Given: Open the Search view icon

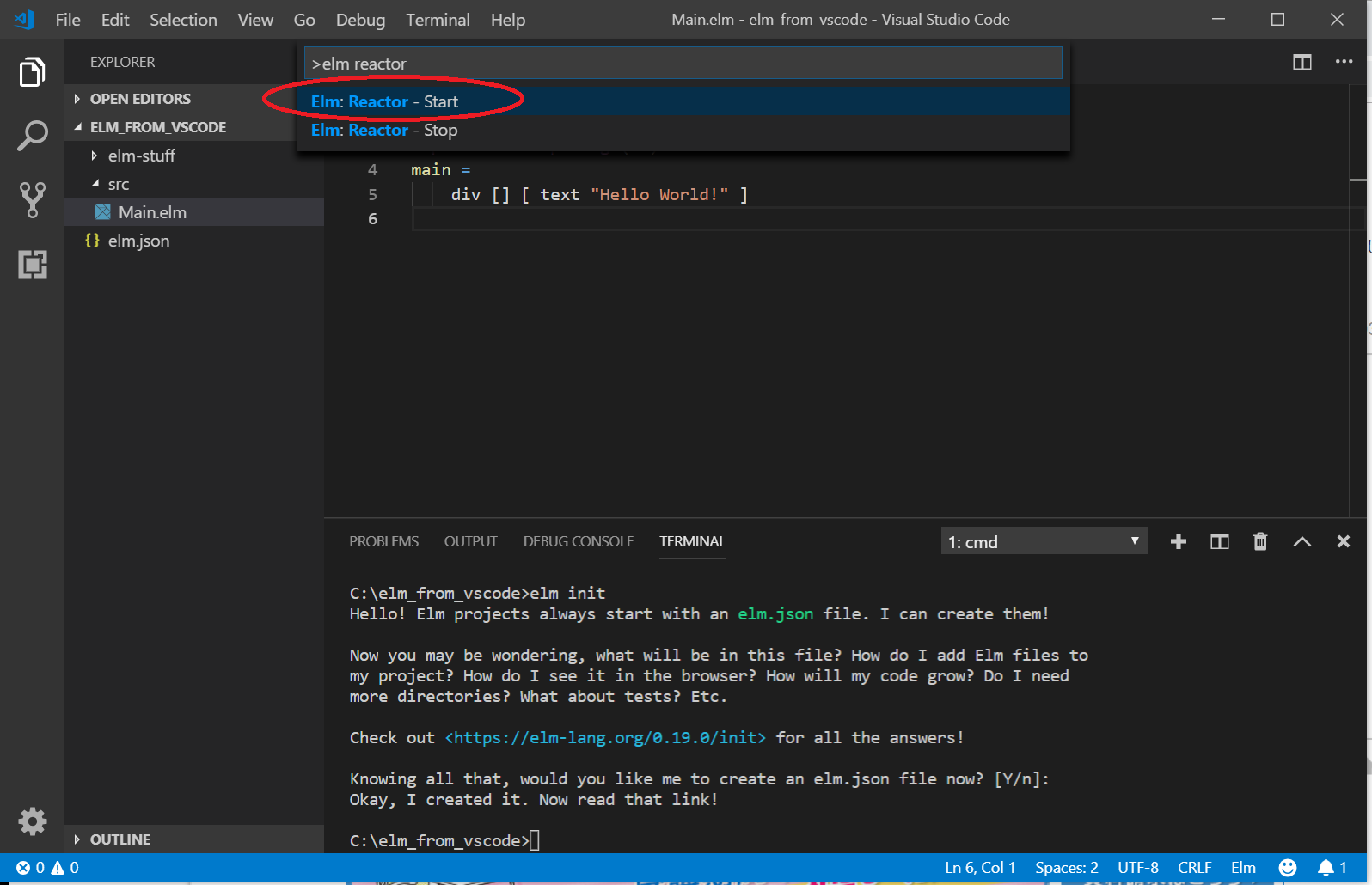Looking at the screenshot, I should click(32, 136).
